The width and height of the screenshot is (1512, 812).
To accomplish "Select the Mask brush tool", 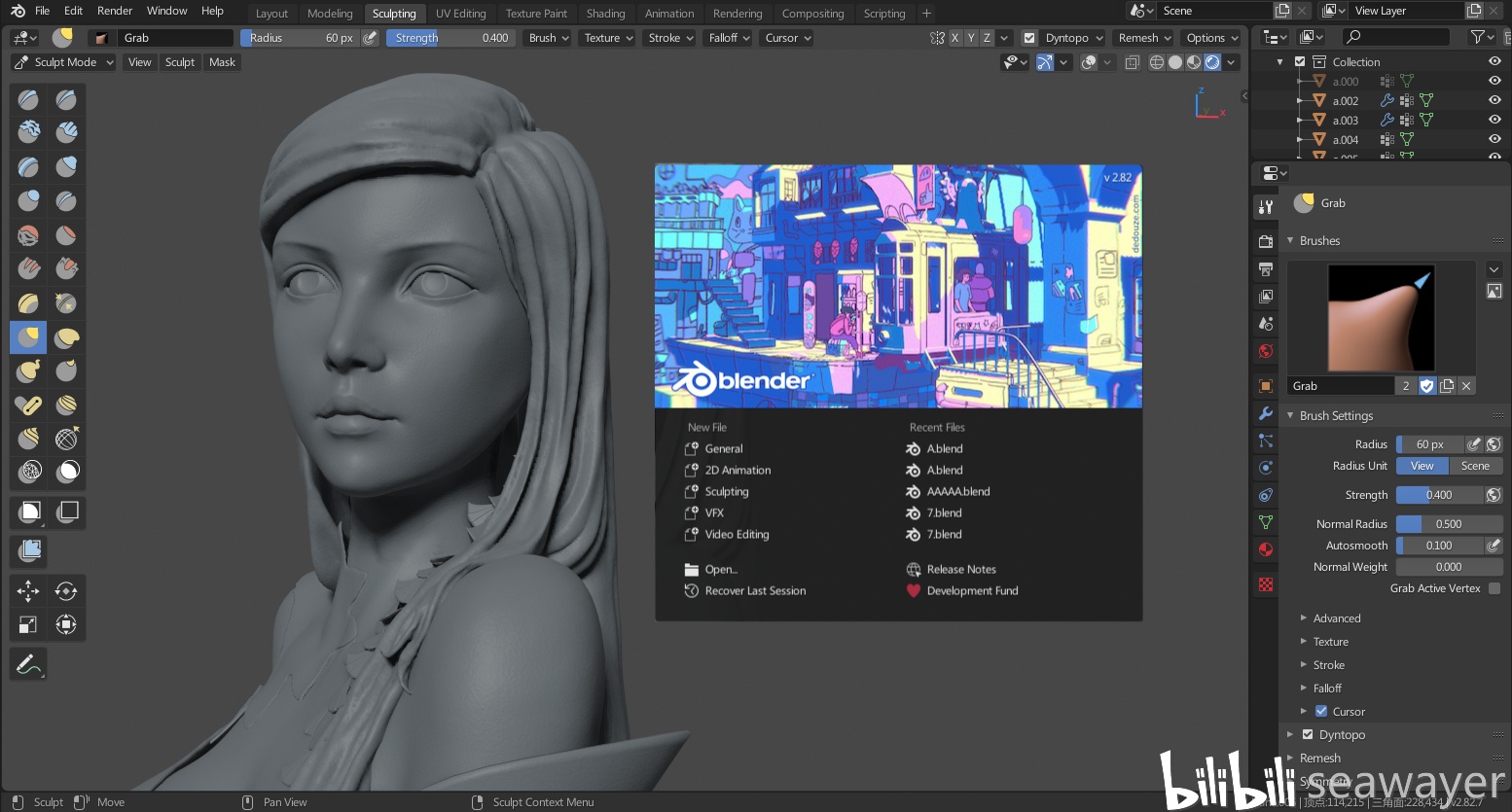I will point(66,472).
